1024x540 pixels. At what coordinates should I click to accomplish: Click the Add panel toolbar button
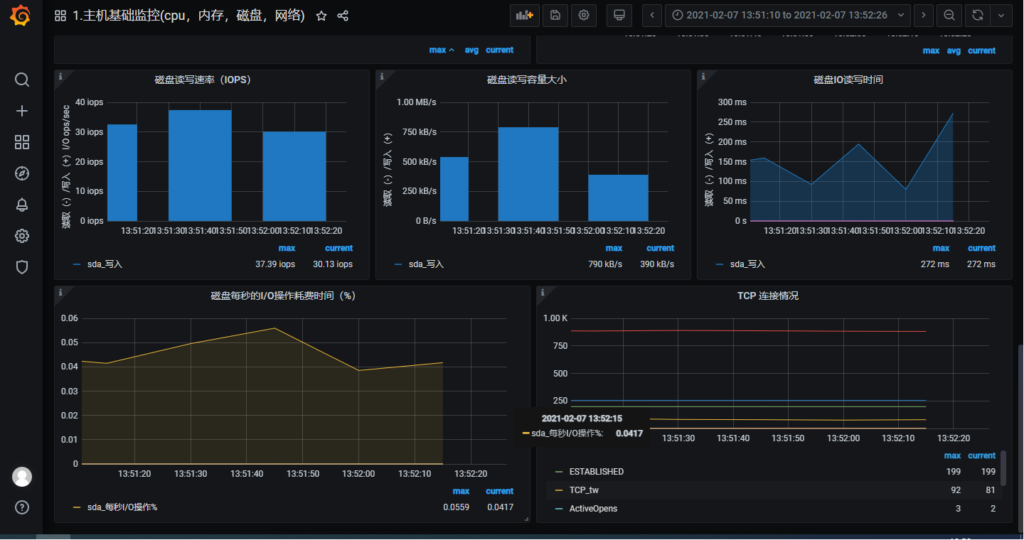pos(524,15)
